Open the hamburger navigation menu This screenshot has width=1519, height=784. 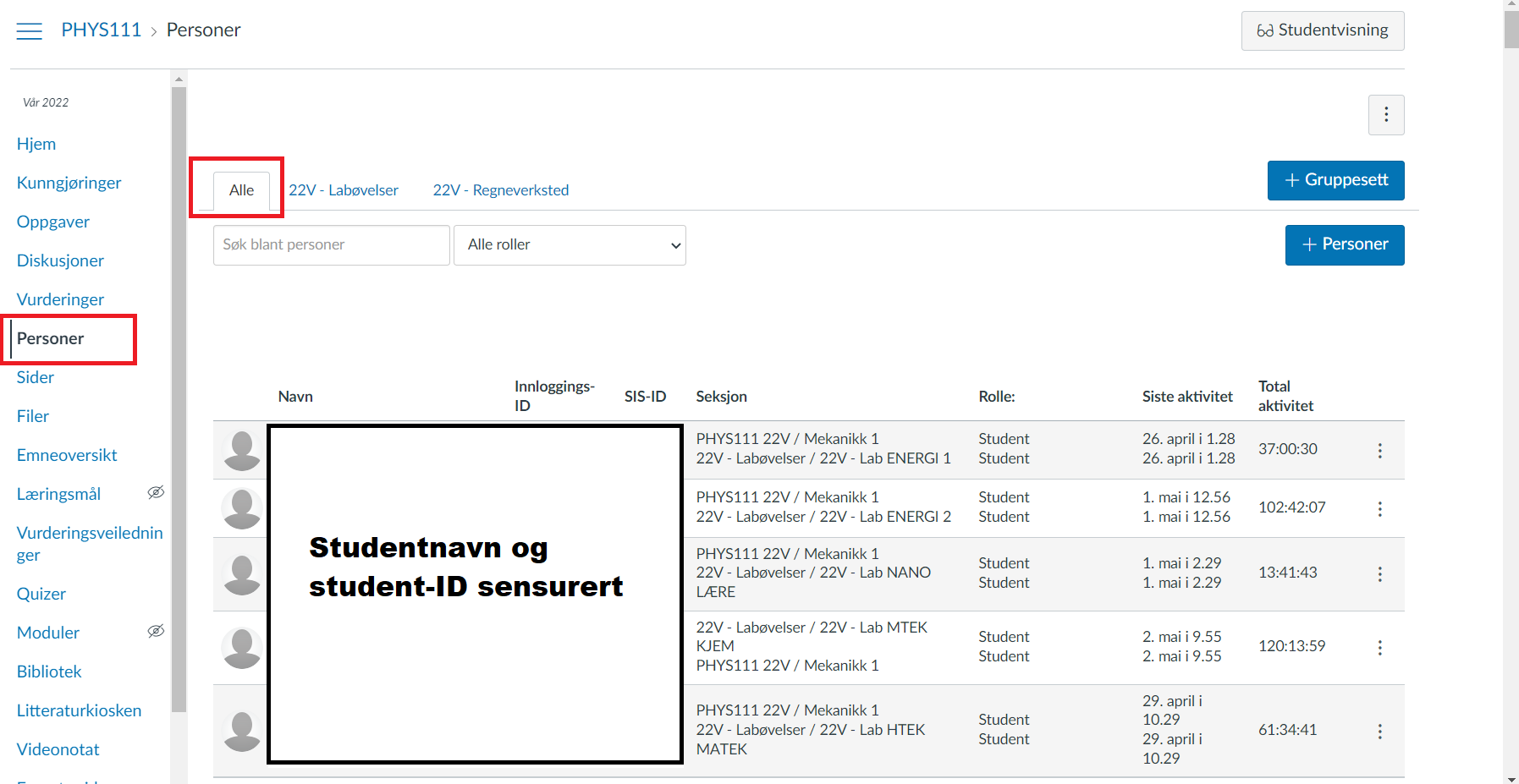pyautogui.click(x=30, y=31)
